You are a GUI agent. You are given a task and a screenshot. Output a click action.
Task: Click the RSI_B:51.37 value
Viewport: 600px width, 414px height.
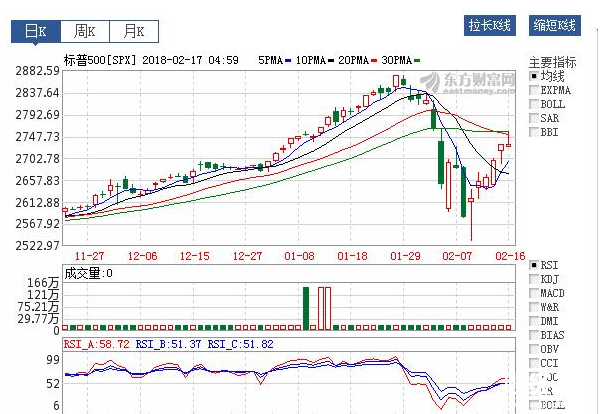tap(168, 344)
